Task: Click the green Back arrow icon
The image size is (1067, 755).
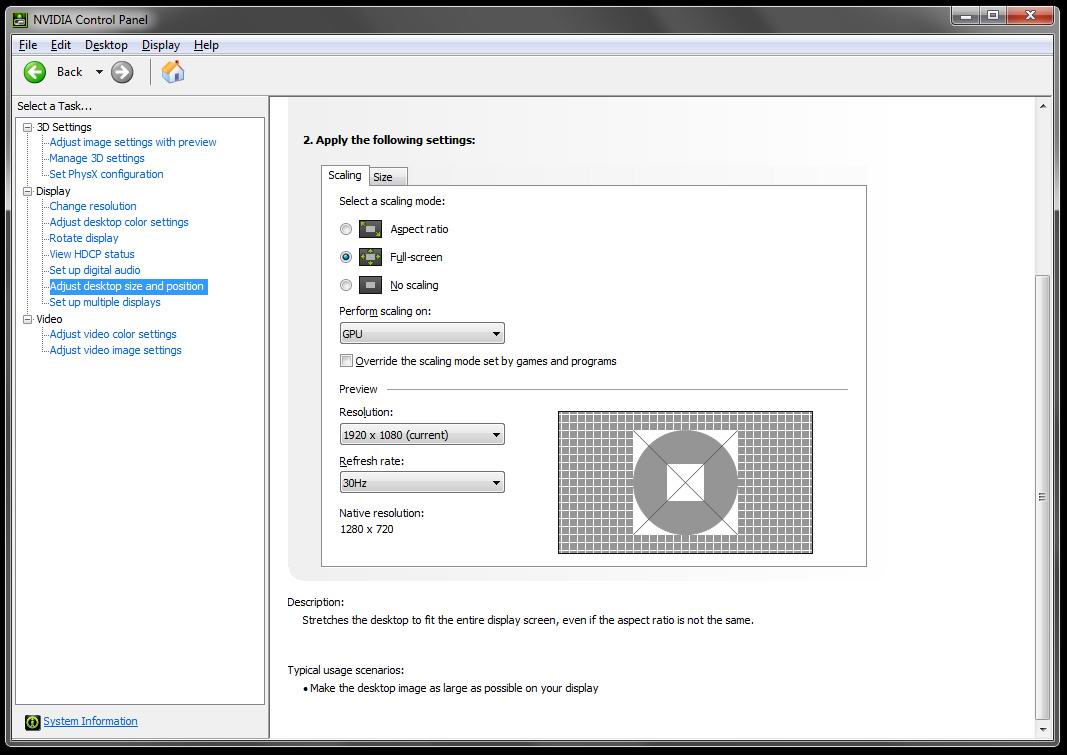Action: [x=35, y=72]
